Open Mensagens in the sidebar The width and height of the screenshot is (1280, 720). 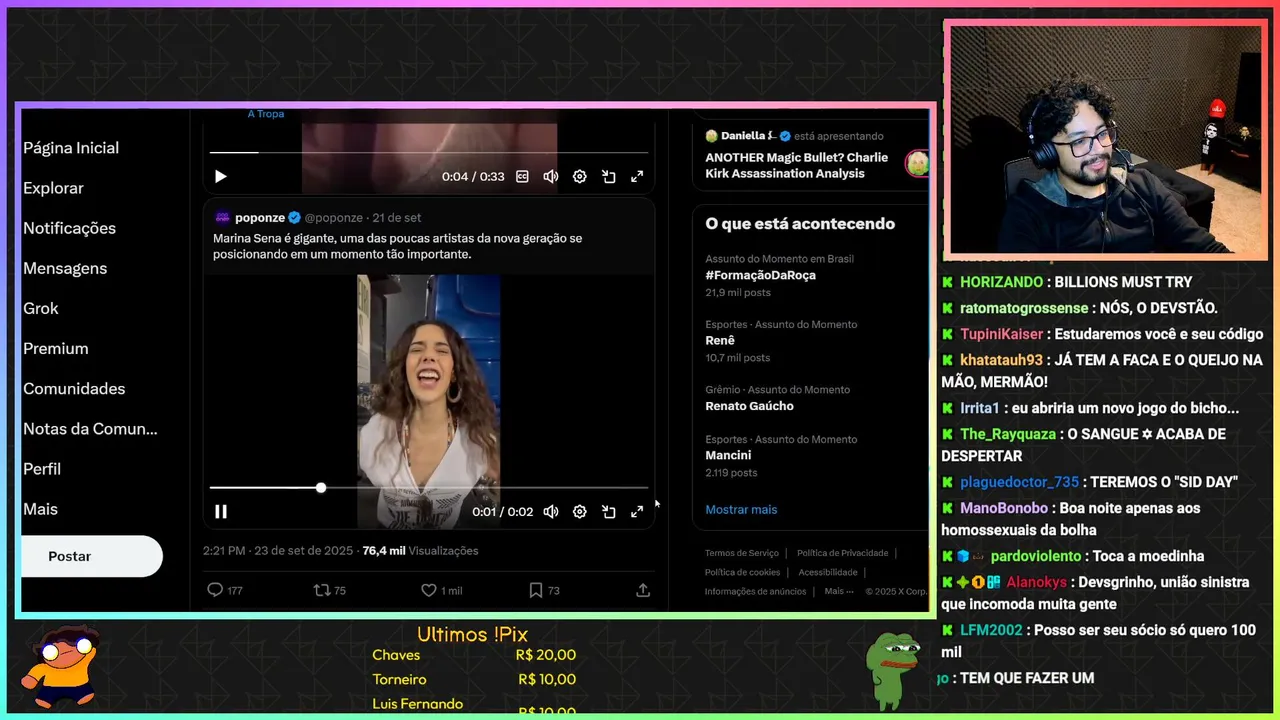65,268
